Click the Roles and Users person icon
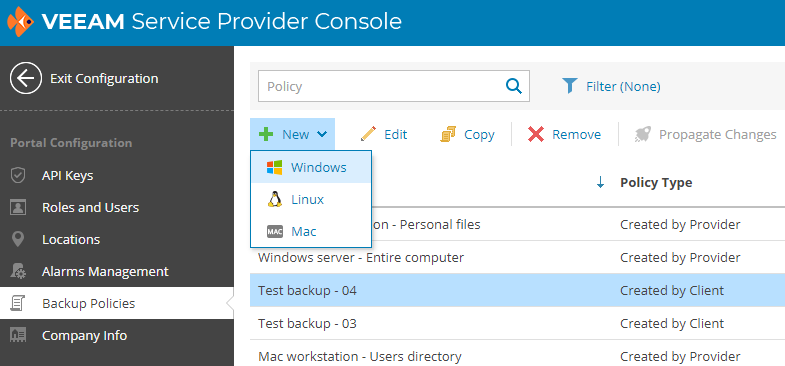 (18, 207)
